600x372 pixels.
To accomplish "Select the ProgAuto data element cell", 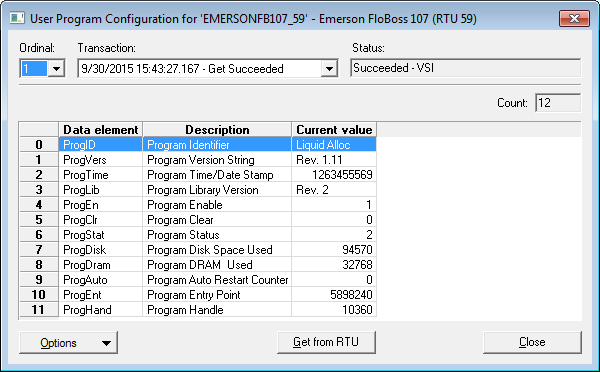I will coord(101,280).
